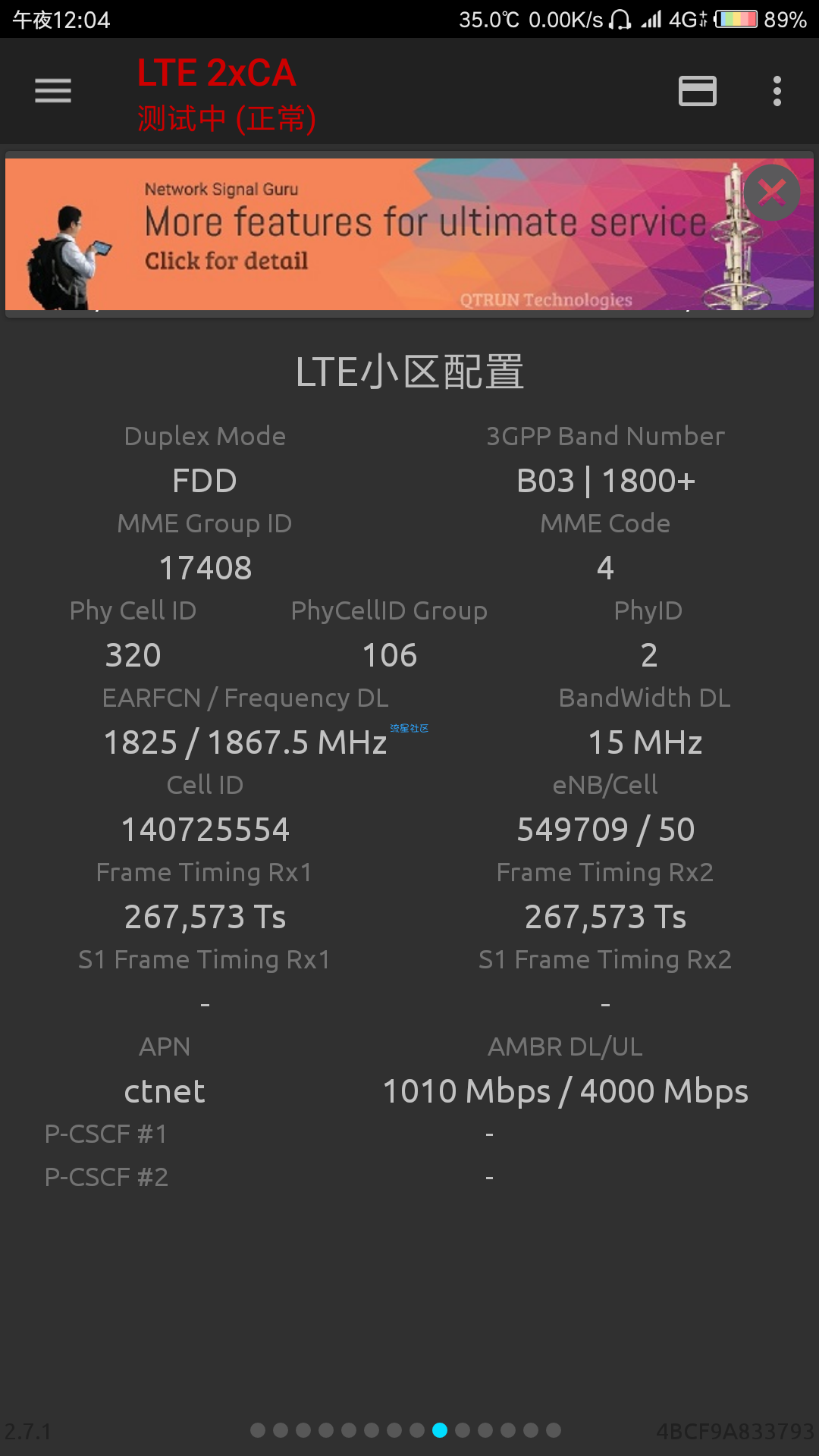
Task: Tap the highlighted cyan page dot
Action: point(440,1430)
